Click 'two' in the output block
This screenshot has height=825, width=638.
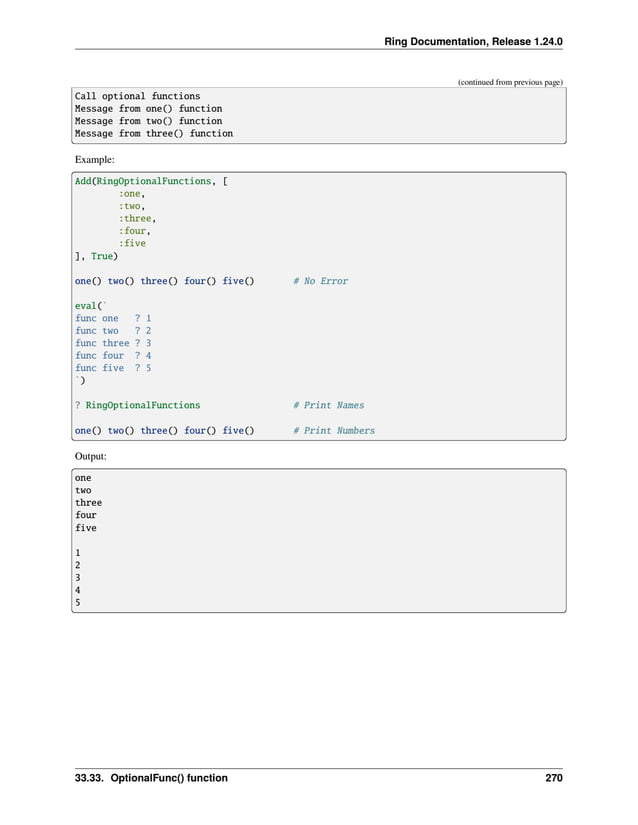tap(83, 490)
